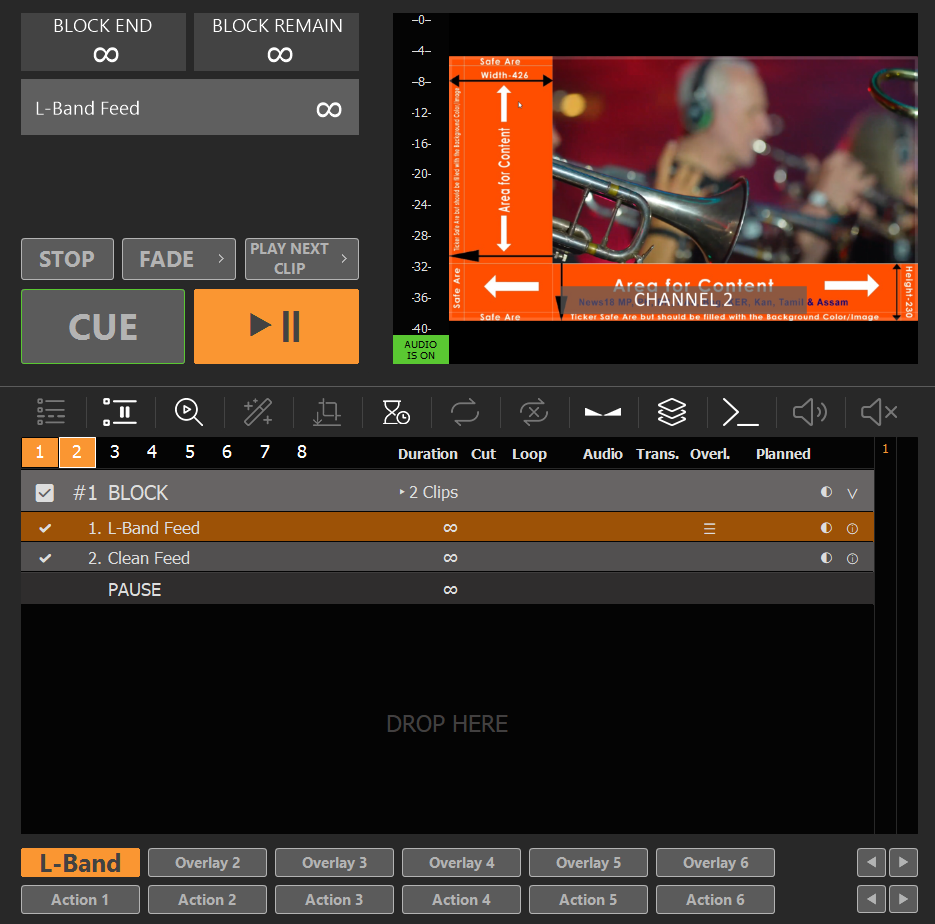
Task: Switch to playlist tab 7
Action: [x=264, y=452]
